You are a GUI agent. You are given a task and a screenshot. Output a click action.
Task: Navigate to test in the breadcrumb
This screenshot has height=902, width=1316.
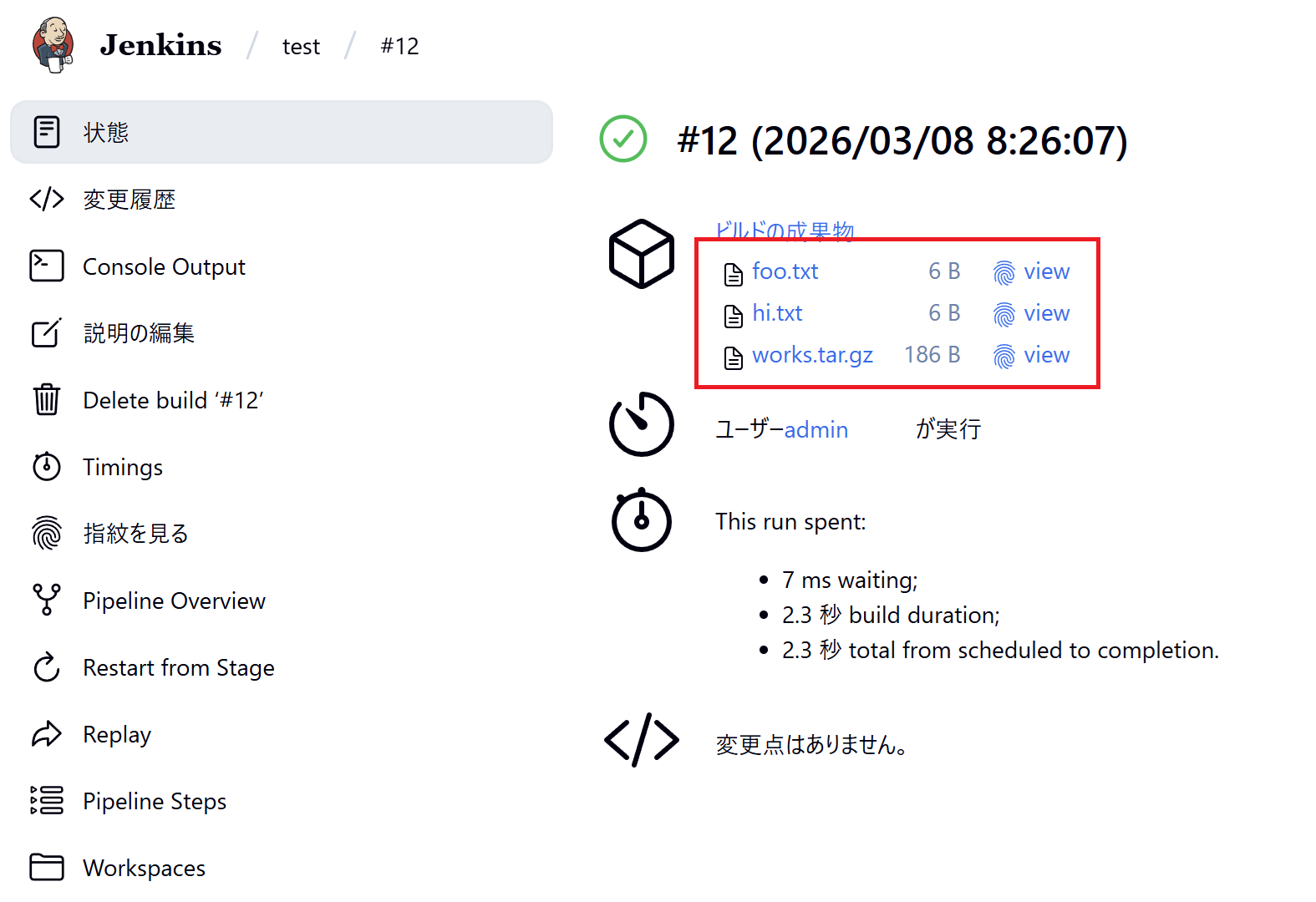pyautogui.click(x=301, y=47)
